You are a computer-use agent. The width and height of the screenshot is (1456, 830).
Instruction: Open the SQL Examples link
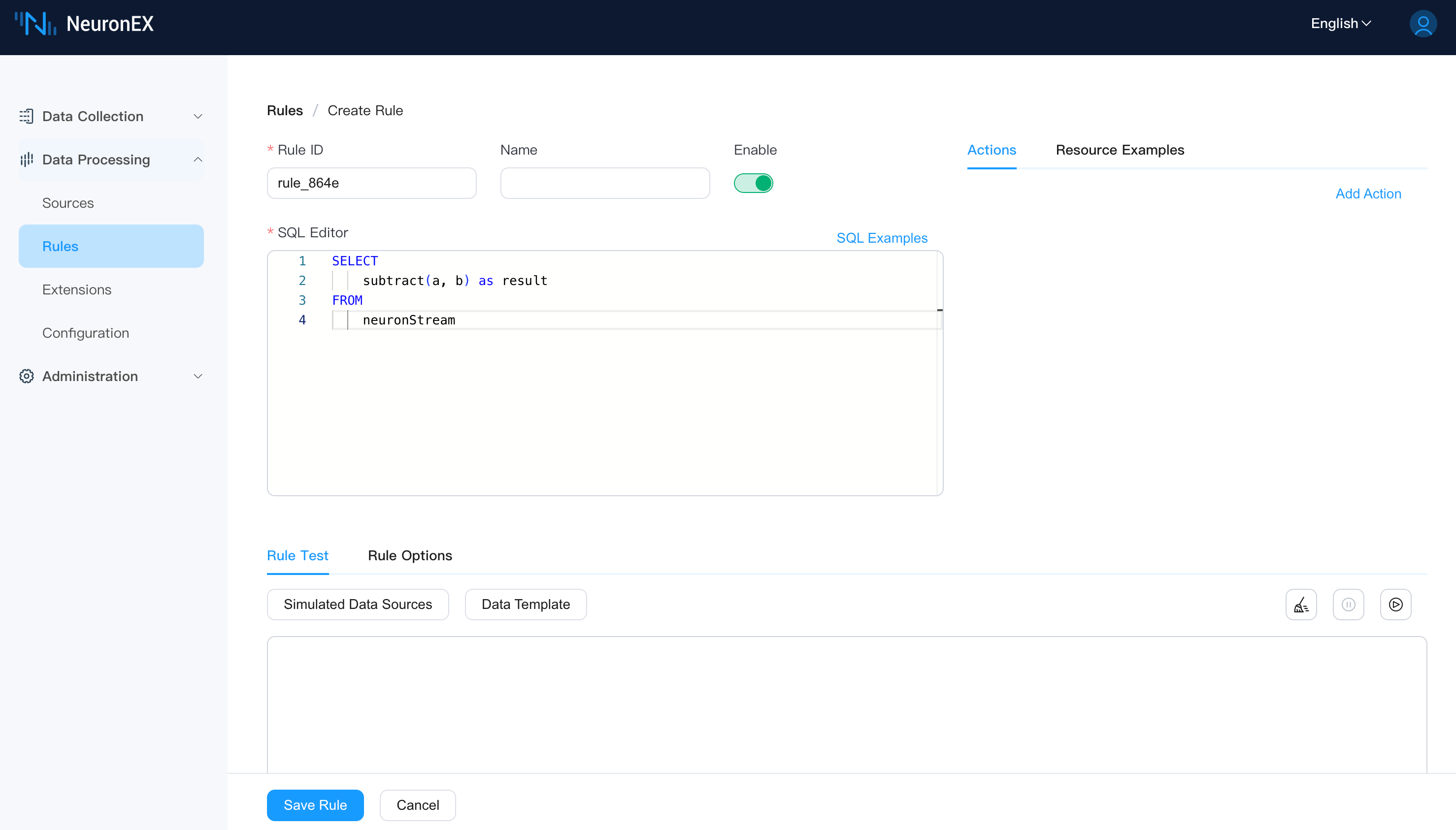pos(881,238)
